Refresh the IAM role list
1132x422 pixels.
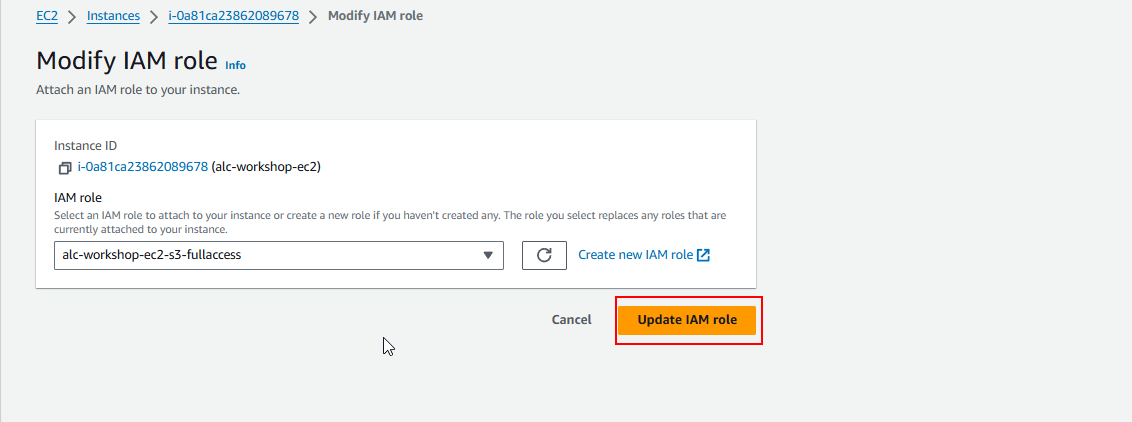[544, 255]
